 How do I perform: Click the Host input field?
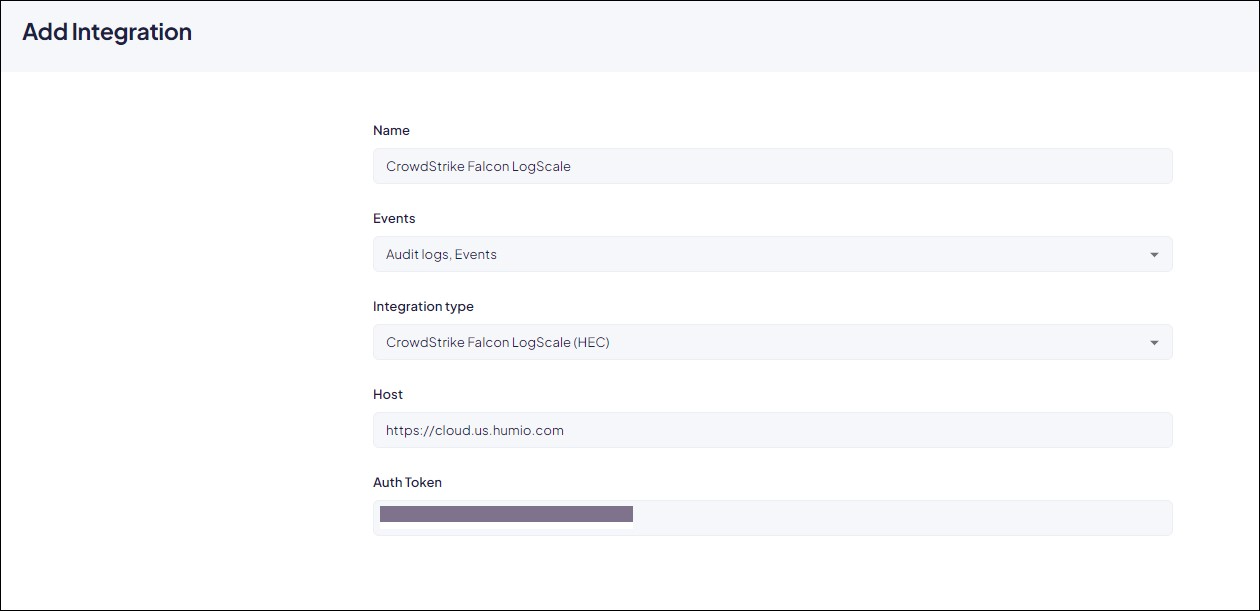772,430
